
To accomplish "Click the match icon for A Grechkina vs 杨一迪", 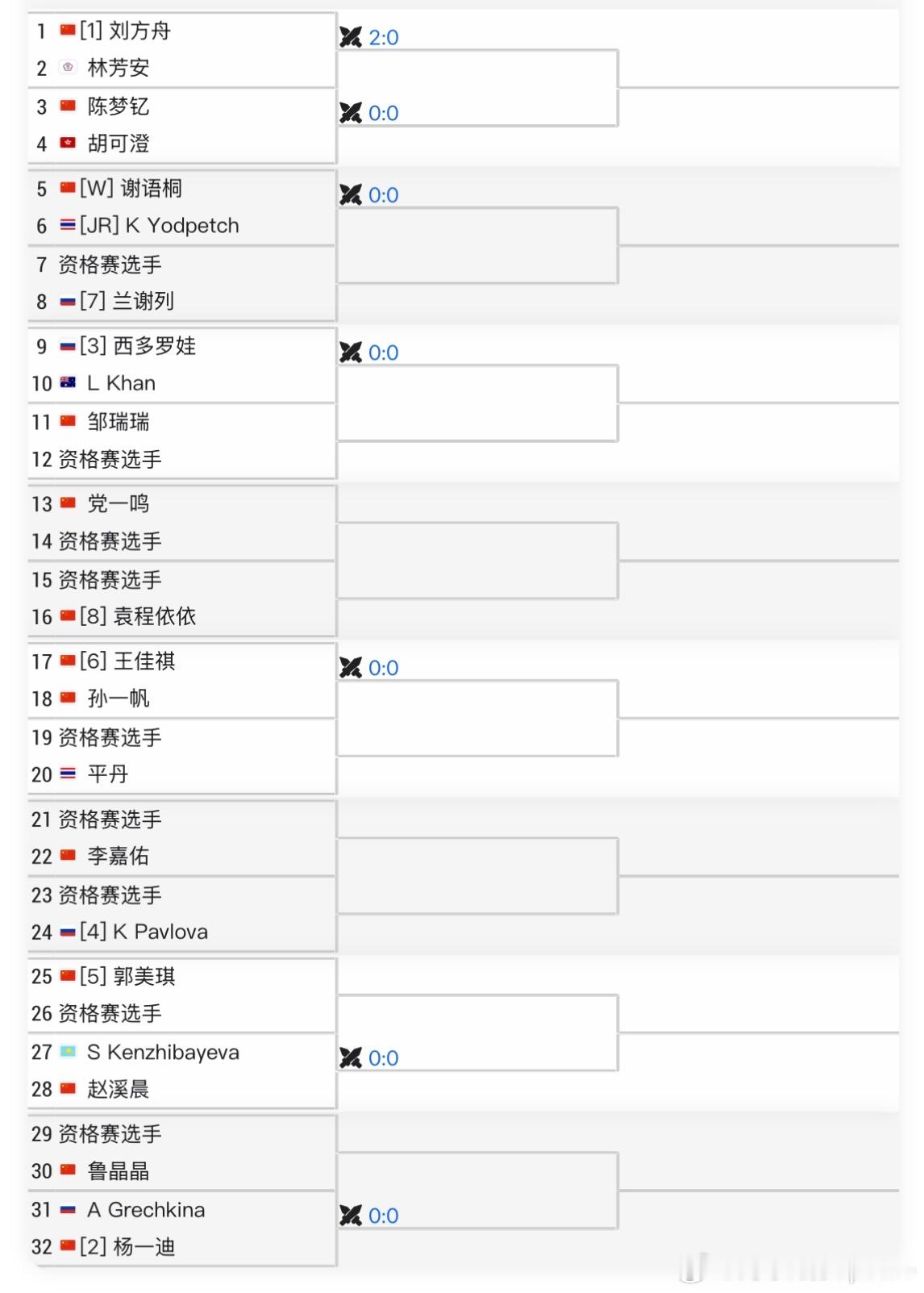I will (351, 1216).
